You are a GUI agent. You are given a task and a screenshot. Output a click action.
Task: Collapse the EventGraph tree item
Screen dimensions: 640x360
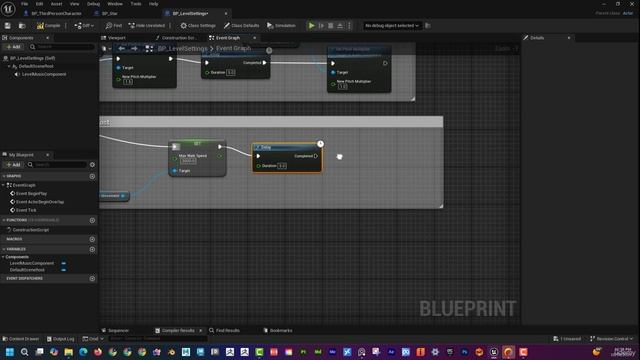[4, 185]
